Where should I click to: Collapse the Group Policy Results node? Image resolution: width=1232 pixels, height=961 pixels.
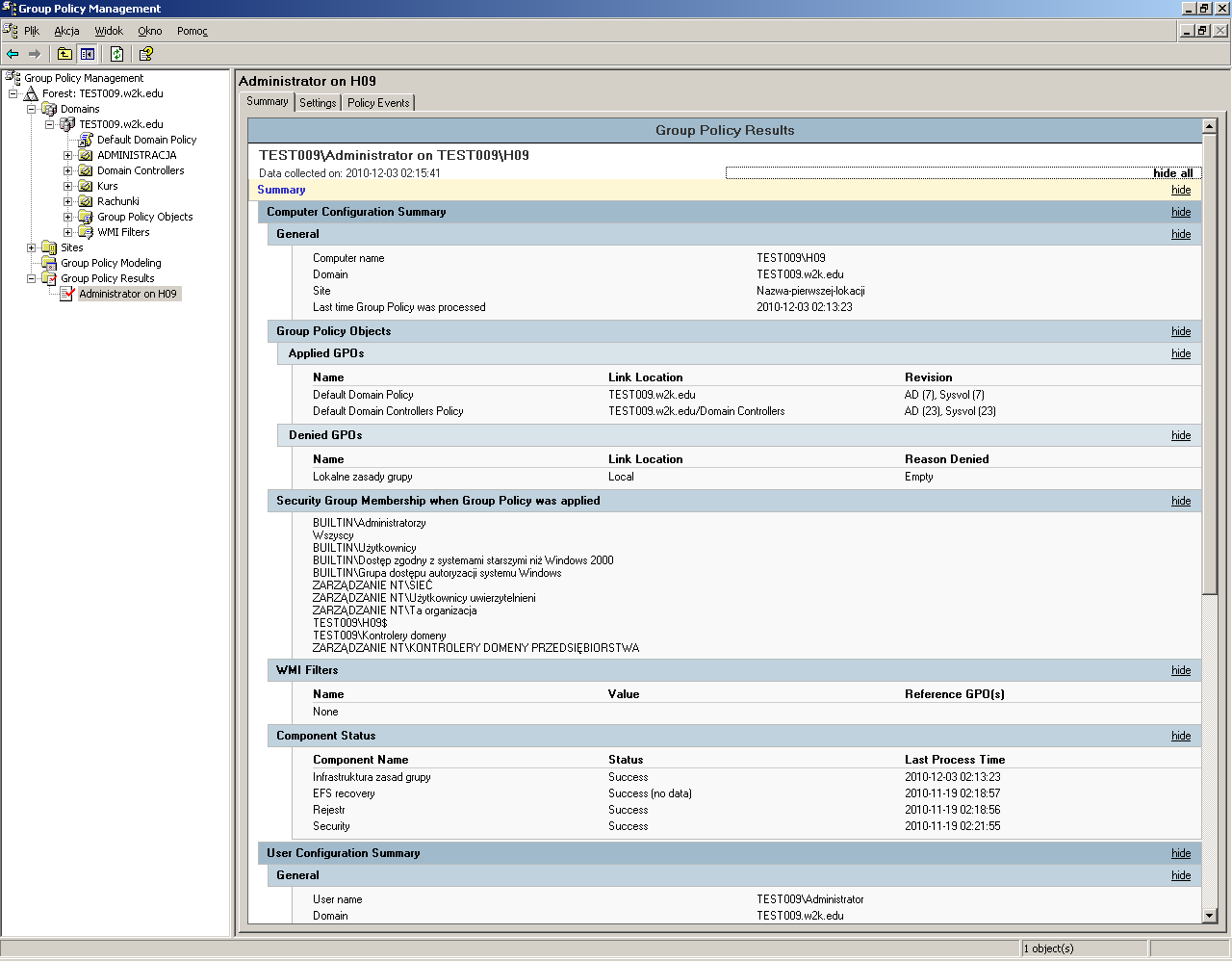[x=32, y=278]
